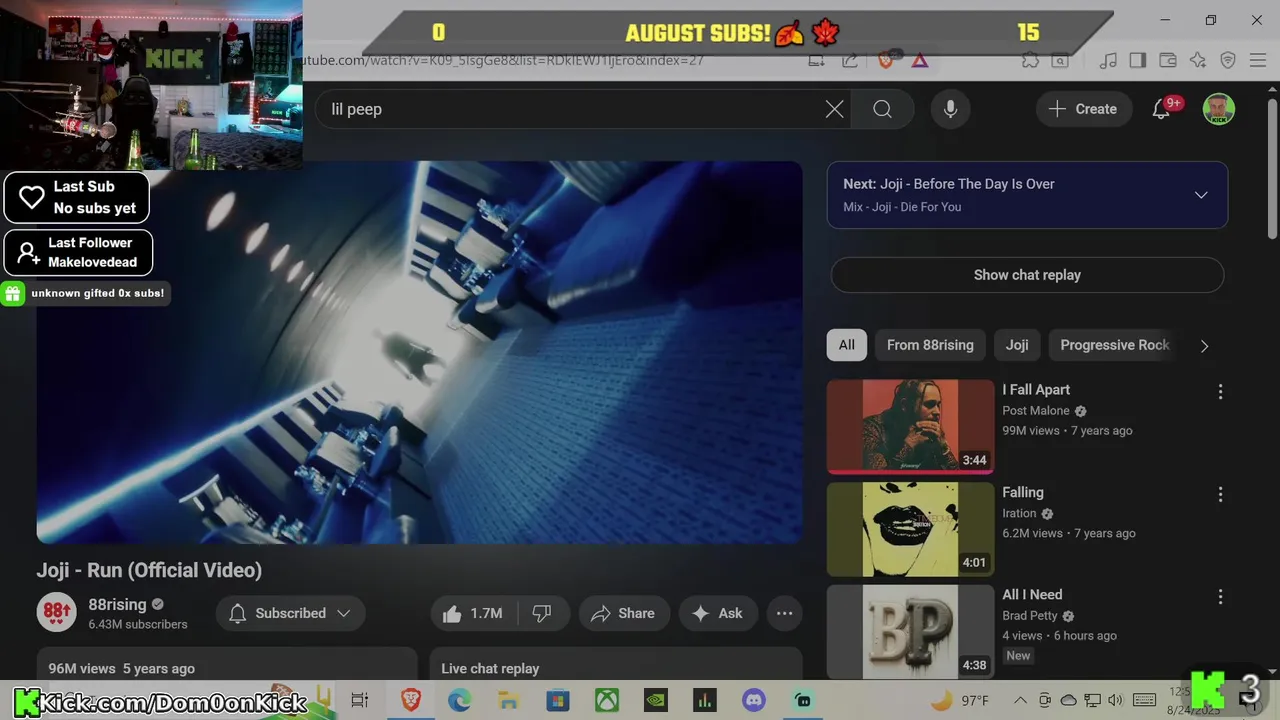Screen dimensions: 1280x720
Task: Show hidden system tray icons chevron
Action: (x=1020, y=700)
